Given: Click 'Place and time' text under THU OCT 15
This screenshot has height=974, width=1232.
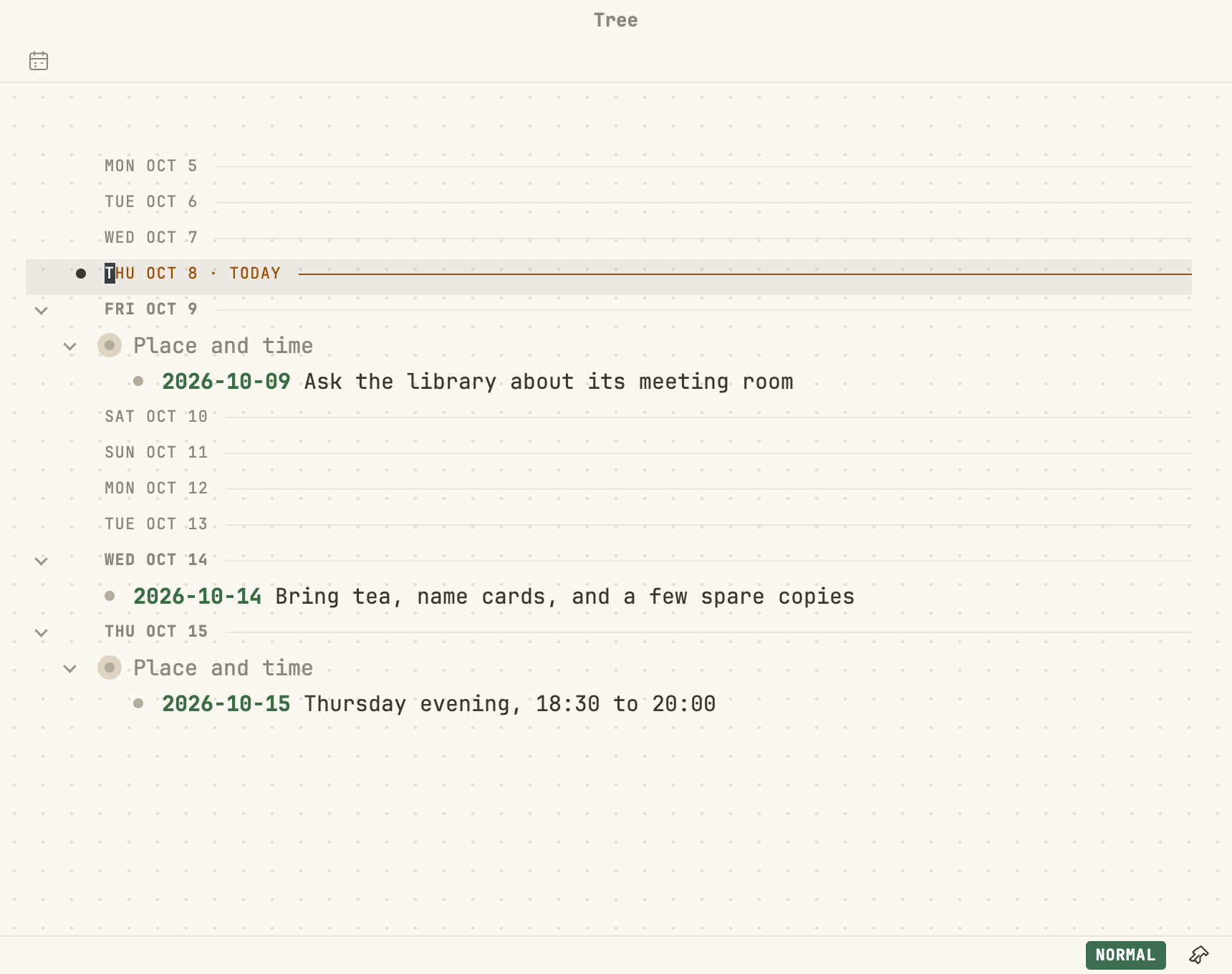Looking at the screenshot, I should tap(223, 668).
